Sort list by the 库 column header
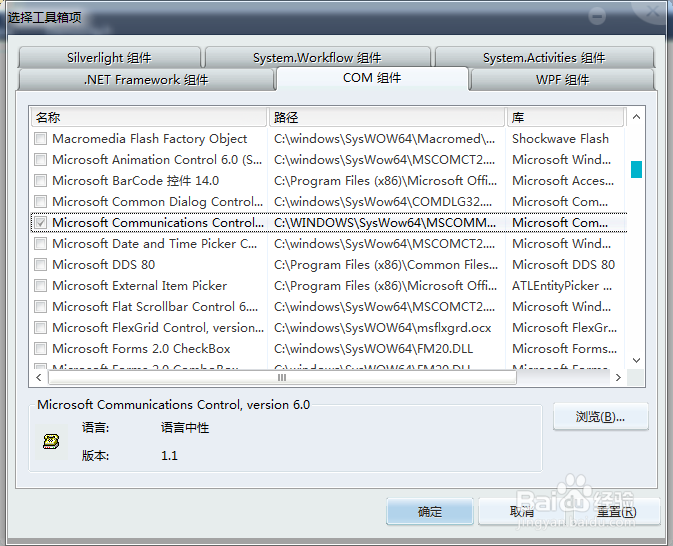This screenshot has height=546, width=673. [566, 117]
